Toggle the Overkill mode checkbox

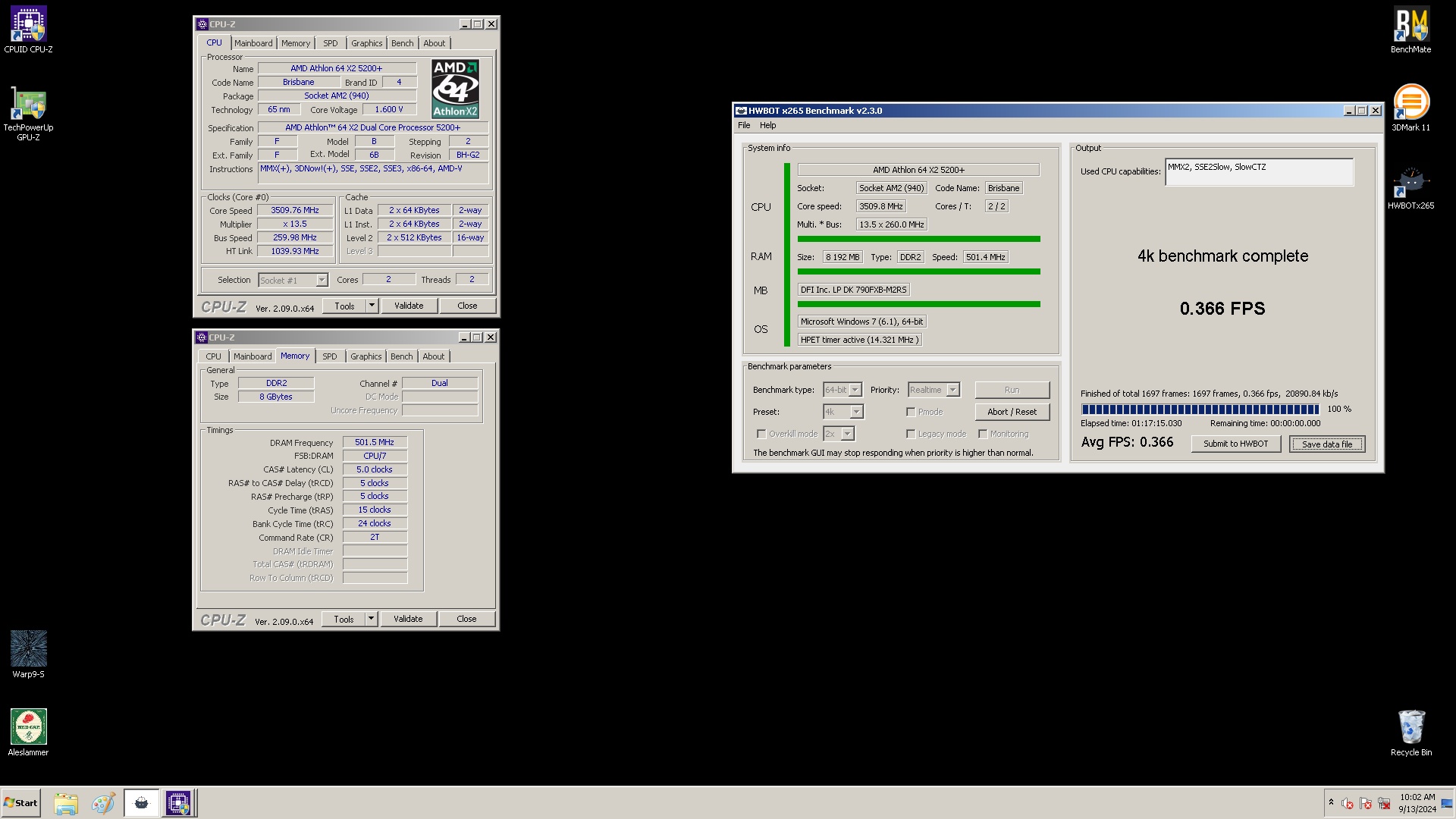[761, 434]
